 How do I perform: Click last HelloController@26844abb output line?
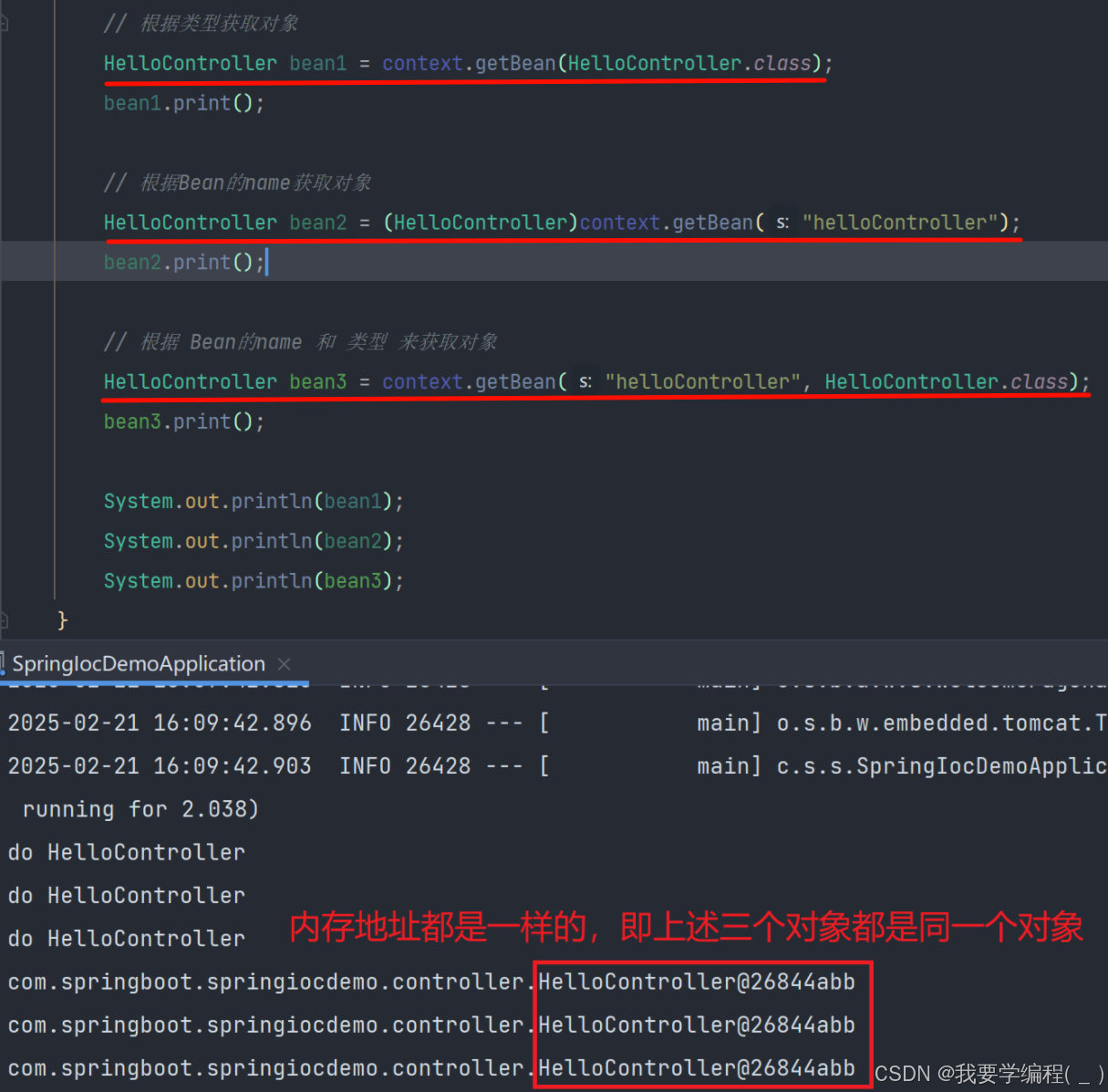point(431,1067)
